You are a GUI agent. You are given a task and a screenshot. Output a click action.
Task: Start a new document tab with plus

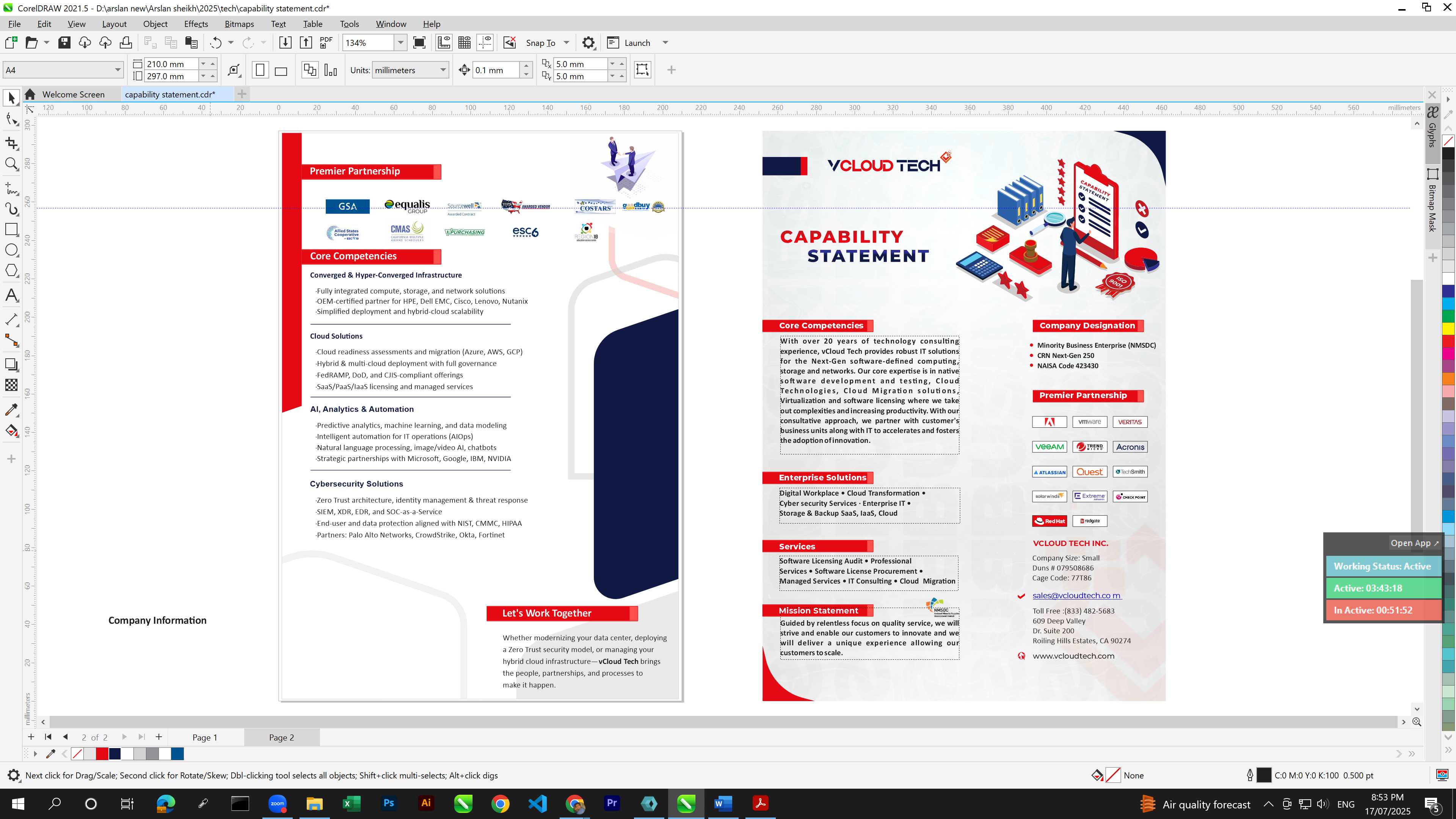tap(242, 94)
